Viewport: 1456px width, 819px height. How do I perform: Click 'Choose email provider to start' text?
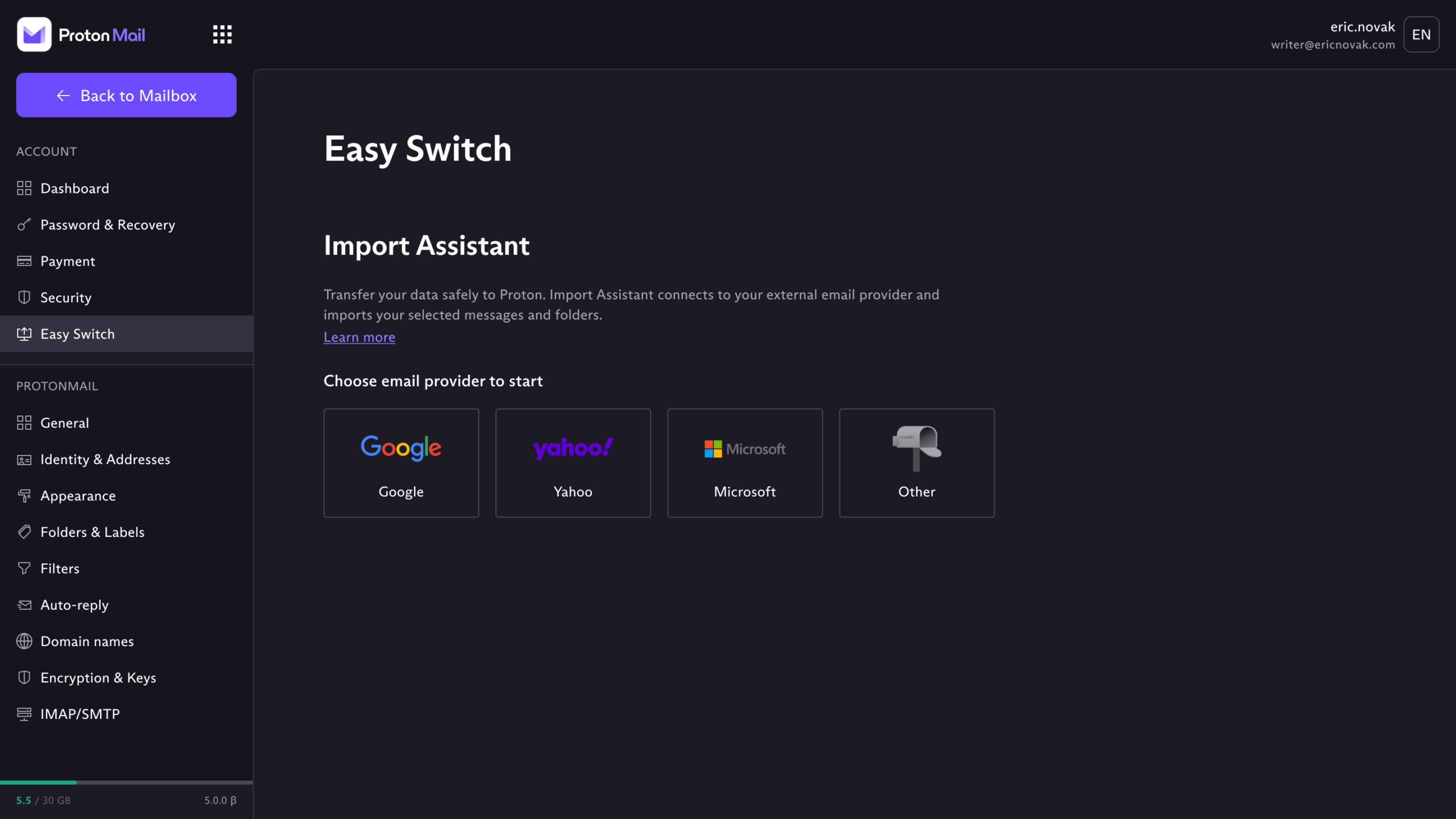tap(433, 381)
